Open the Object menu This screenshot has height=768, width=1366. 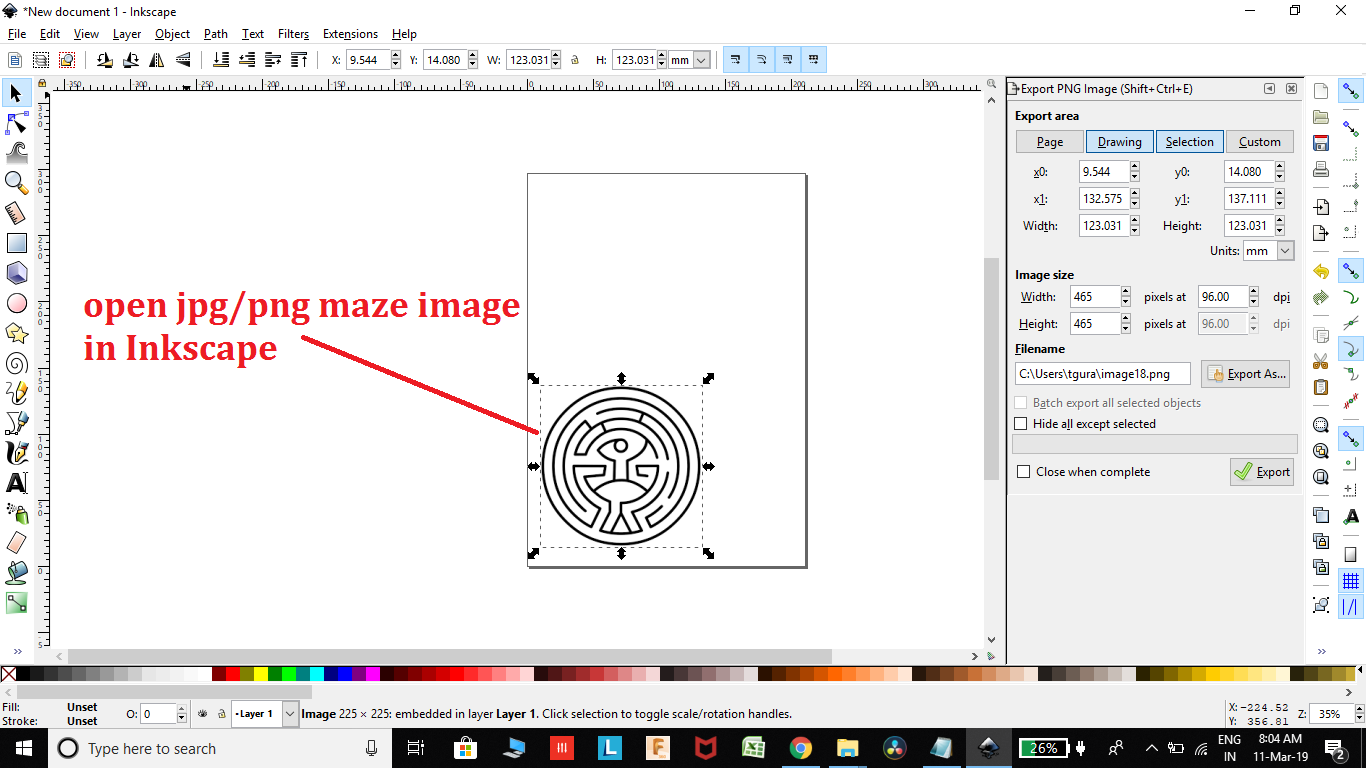point(172,34)
